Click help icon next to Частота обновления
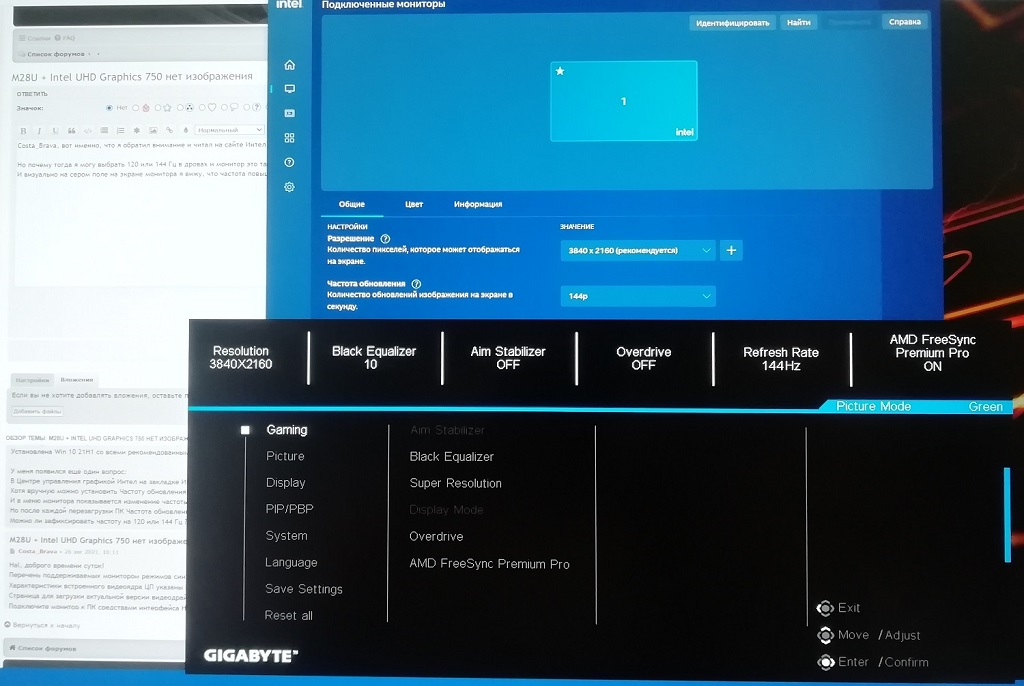Viewport: 1024px width, 686px height. (x=416, y=284)
